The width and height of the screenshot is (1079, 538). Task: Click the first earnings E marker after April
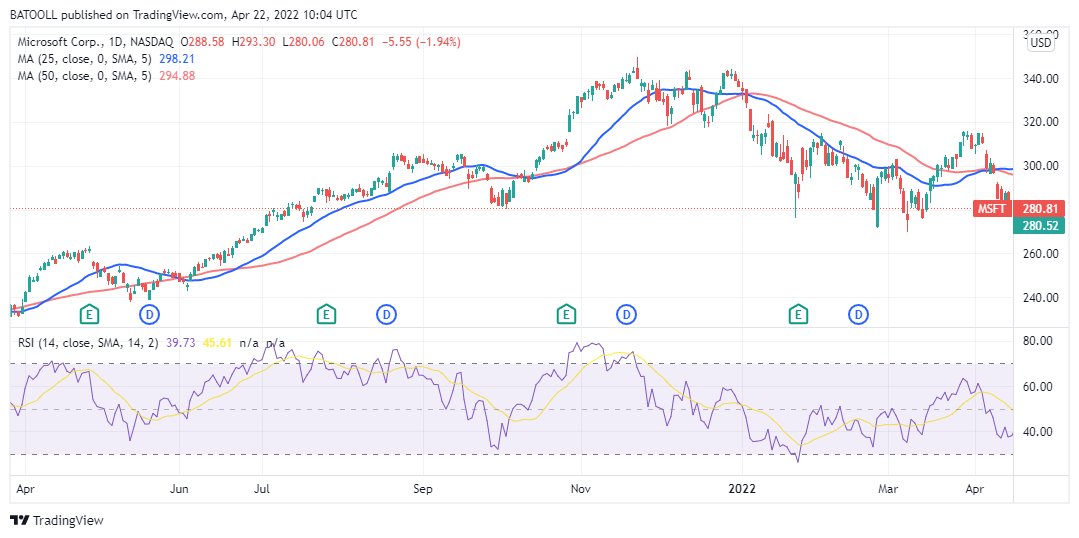tap(89, 314)
